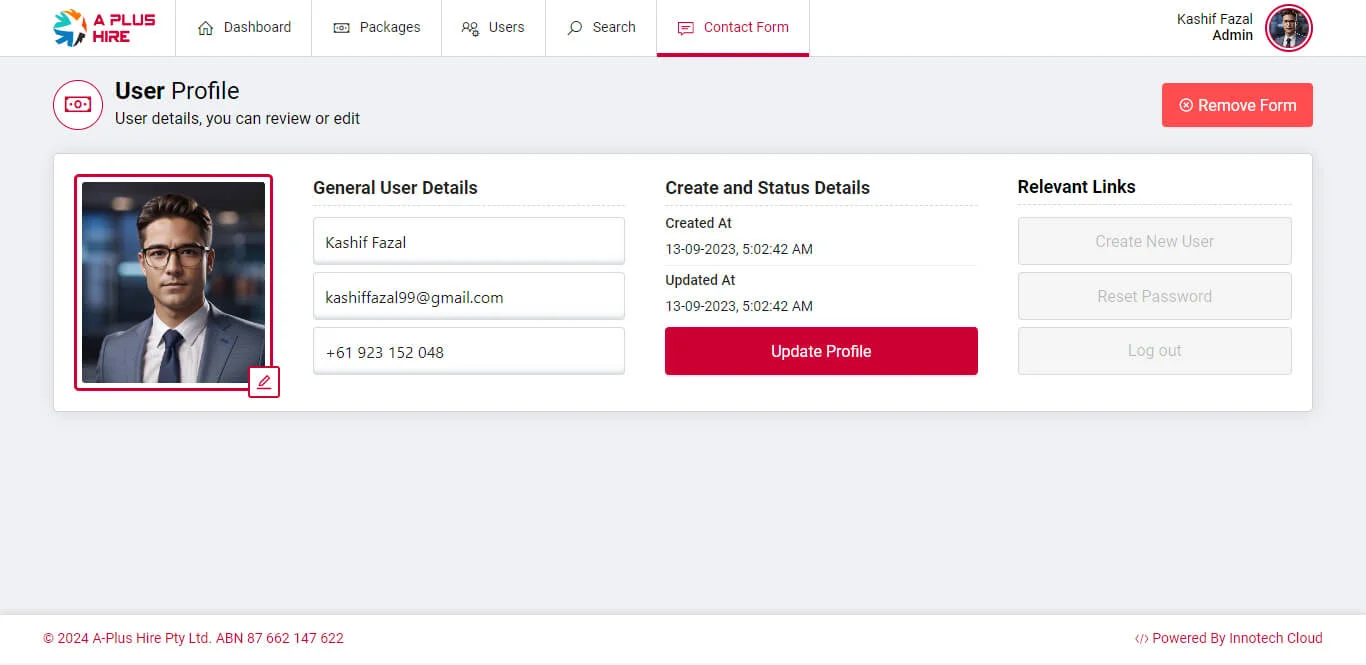Click the Create New User button
The height and width of the screenshot is (665, 1366).
tap(1154, 241)
